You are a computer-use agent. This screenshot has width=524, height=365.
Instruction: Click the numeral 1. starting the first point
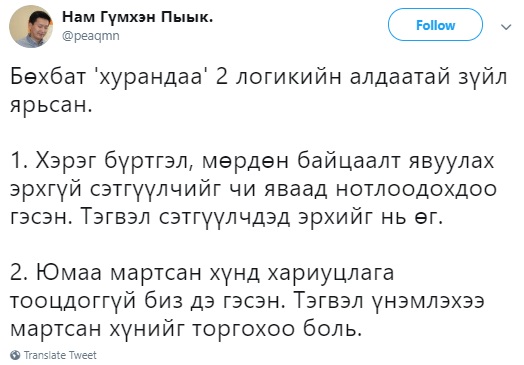click(x=19, y=161)
